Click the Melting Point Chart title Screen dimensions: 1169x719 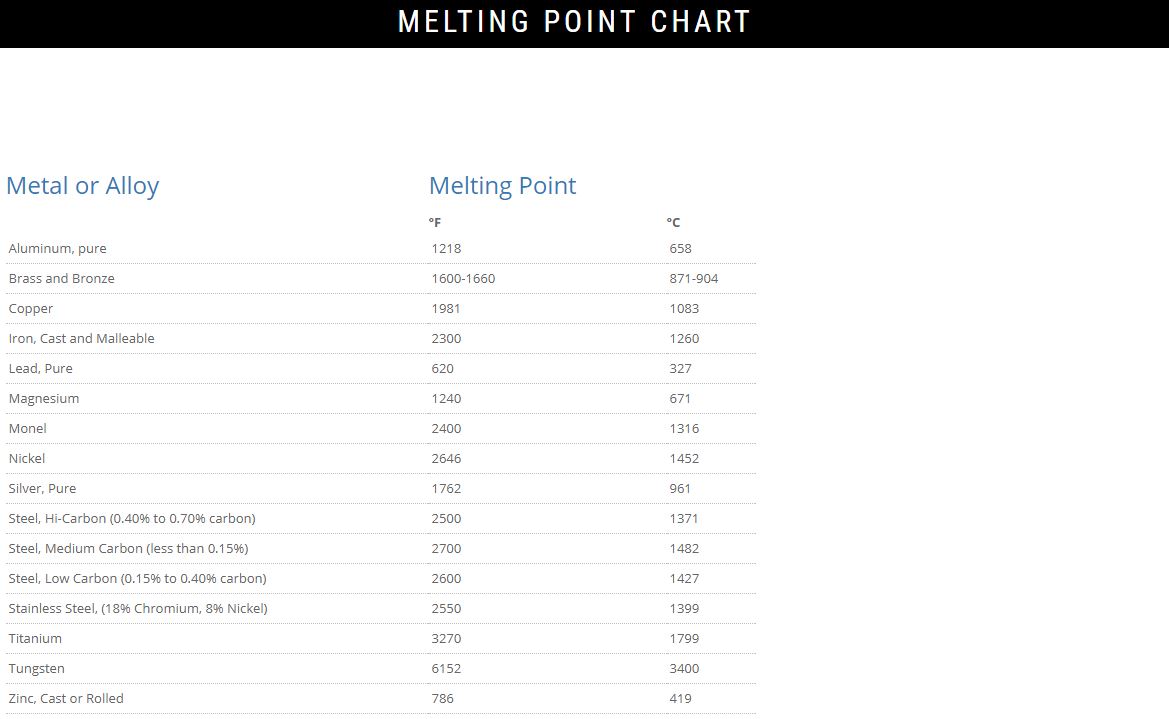coord(574,22)
